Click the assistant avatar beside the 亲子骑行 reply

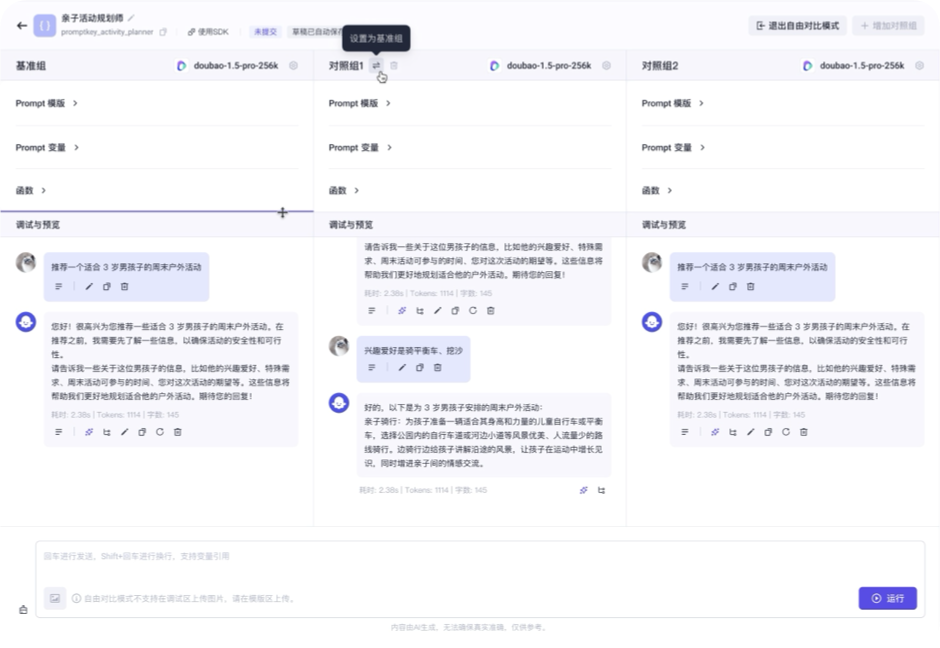pos(339,403)
